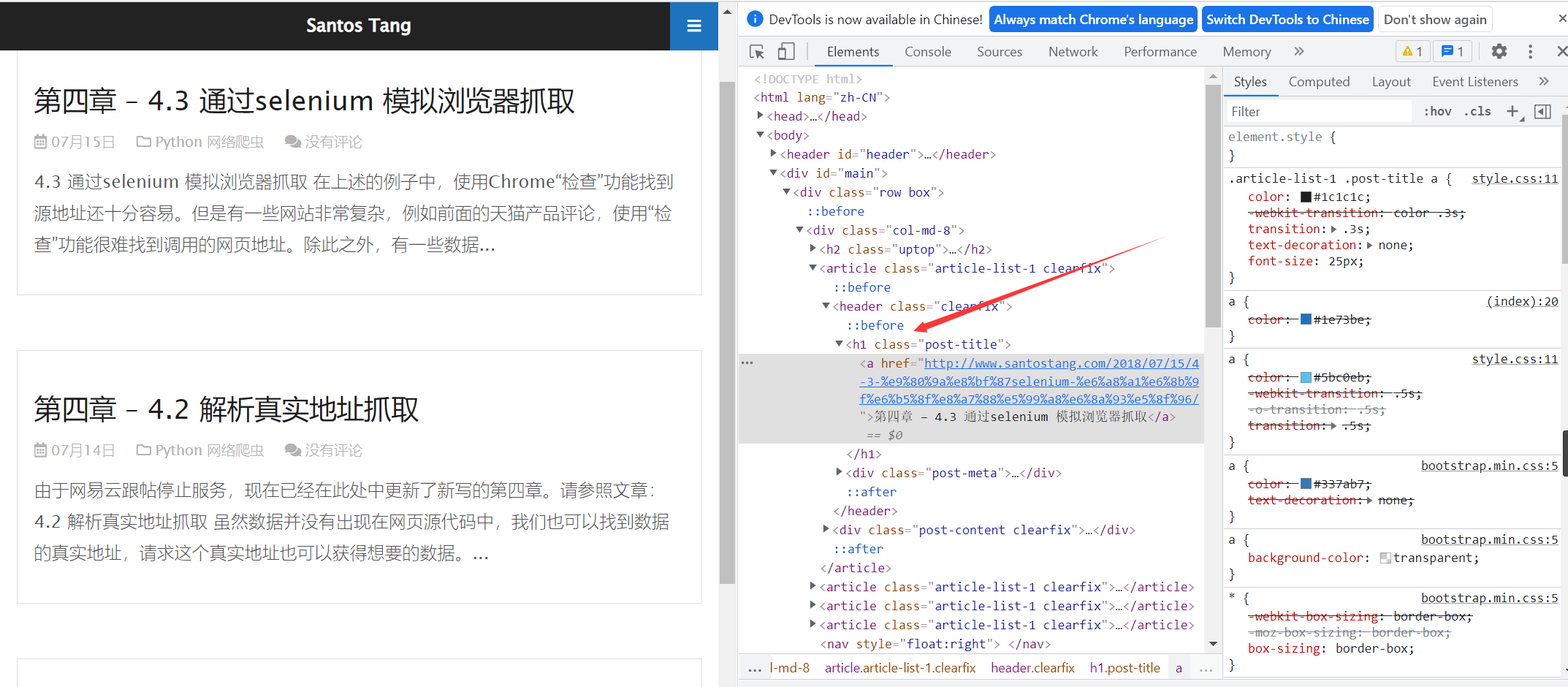Show more DevTools tabs chevron
The image size is (1568, 687).
click(1298, 51)
